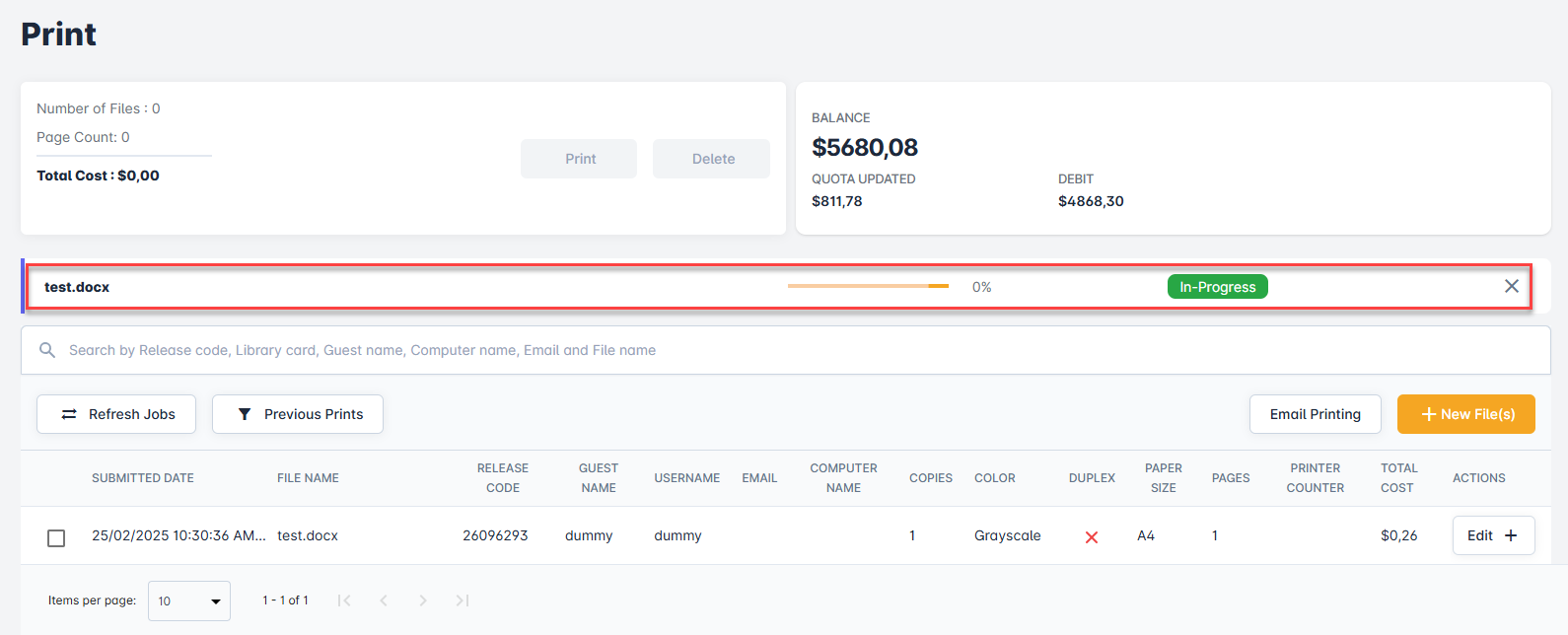Go to the first page of results
Image resolution: width=1568 pixels, height=635 pixels.
point(344,600)
